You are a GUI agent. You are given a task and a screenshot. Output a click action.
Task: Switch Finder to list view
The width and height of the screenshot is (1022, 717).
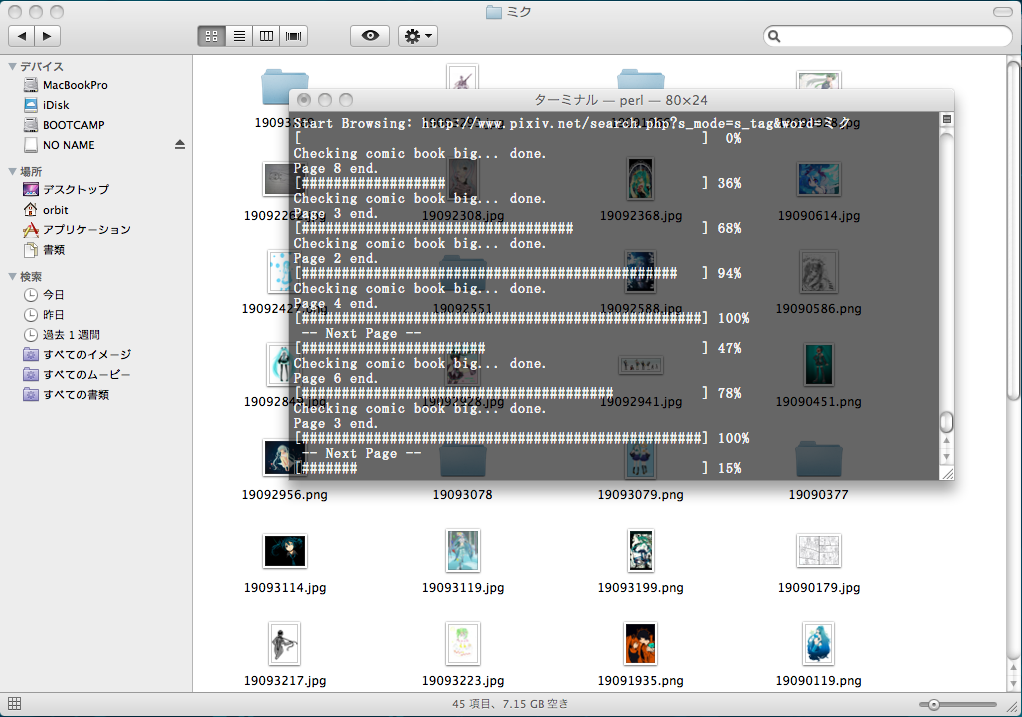(239, 36)
